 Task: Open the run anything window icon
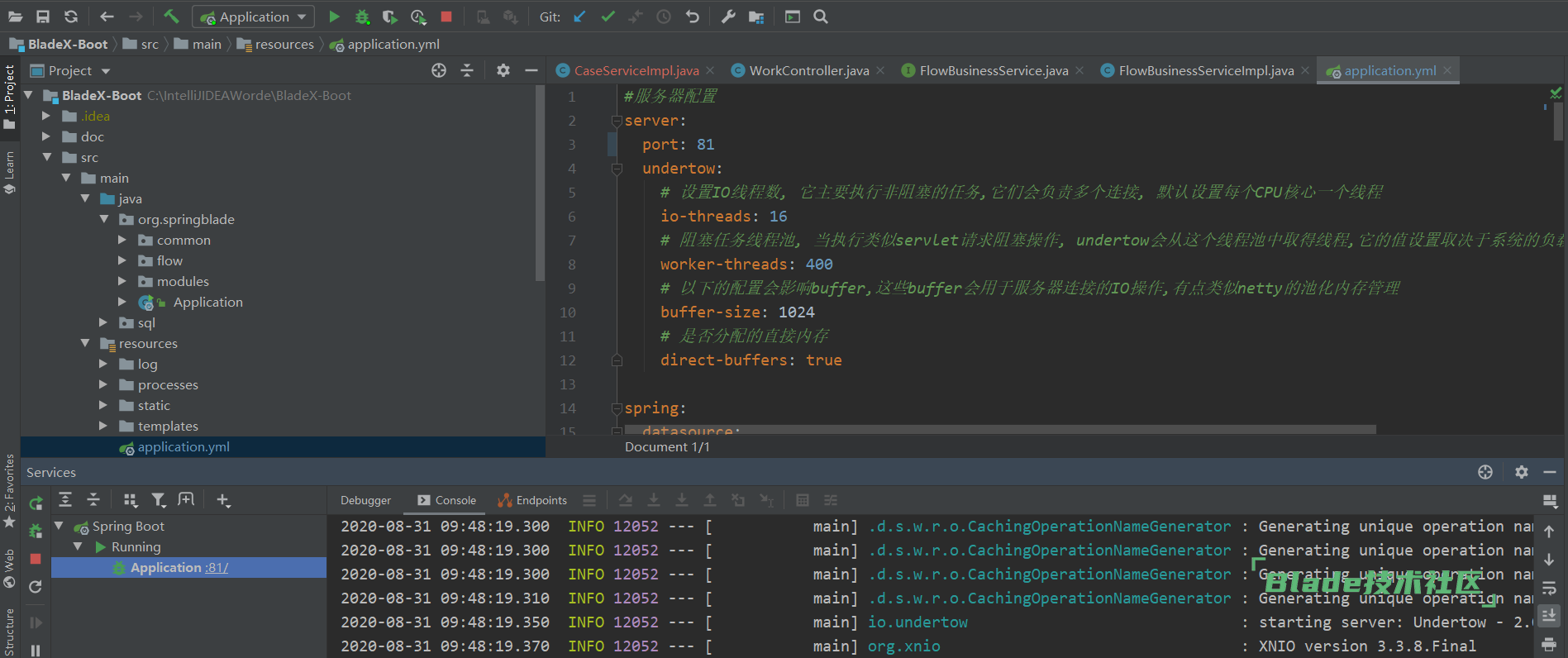coord(793,17)
